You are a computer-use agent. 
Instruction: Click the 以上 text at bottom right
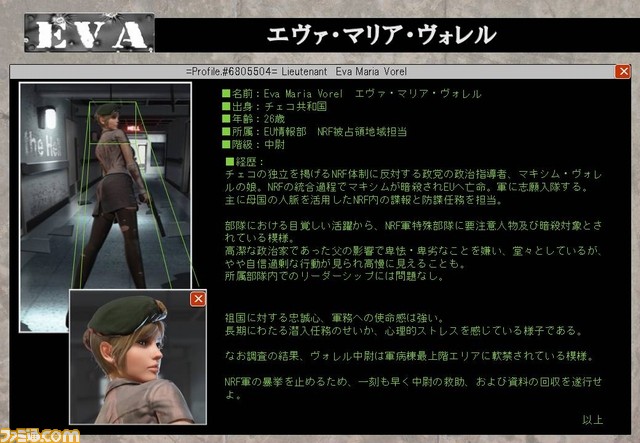(x=592, y=420)
